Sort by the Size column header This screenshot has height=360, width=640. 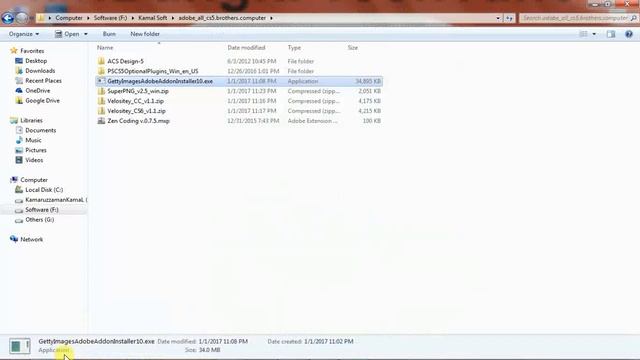tap(353, 48)
